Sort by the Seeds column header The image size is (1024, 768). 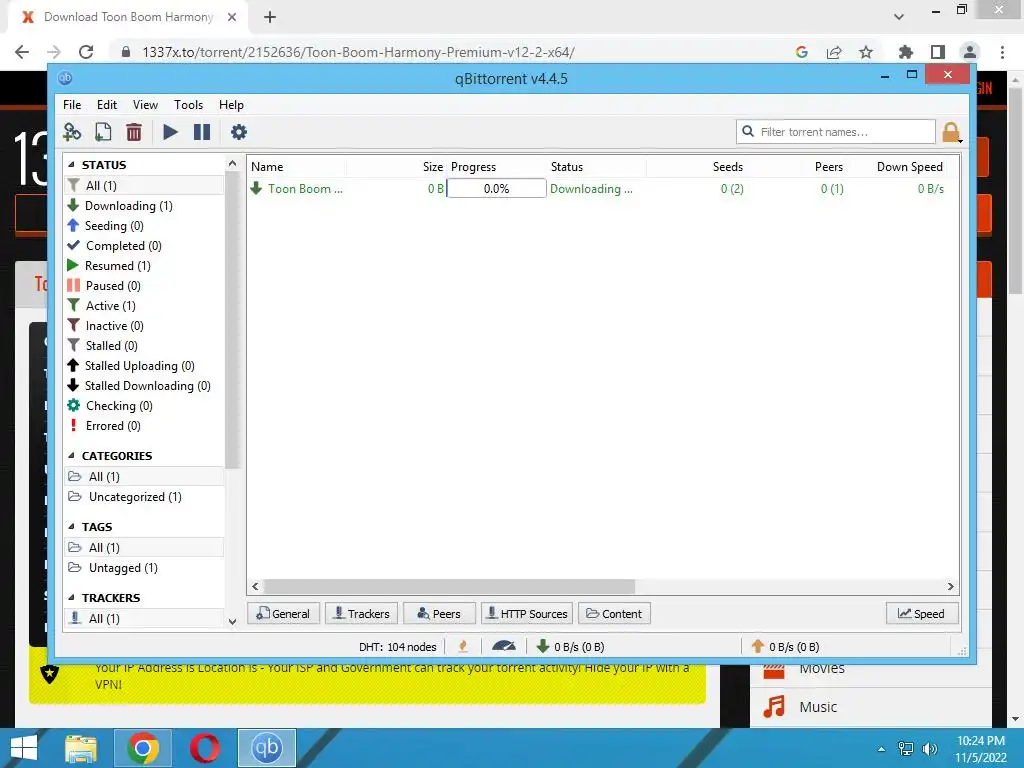pyautogui.click(x=696, y=167)
